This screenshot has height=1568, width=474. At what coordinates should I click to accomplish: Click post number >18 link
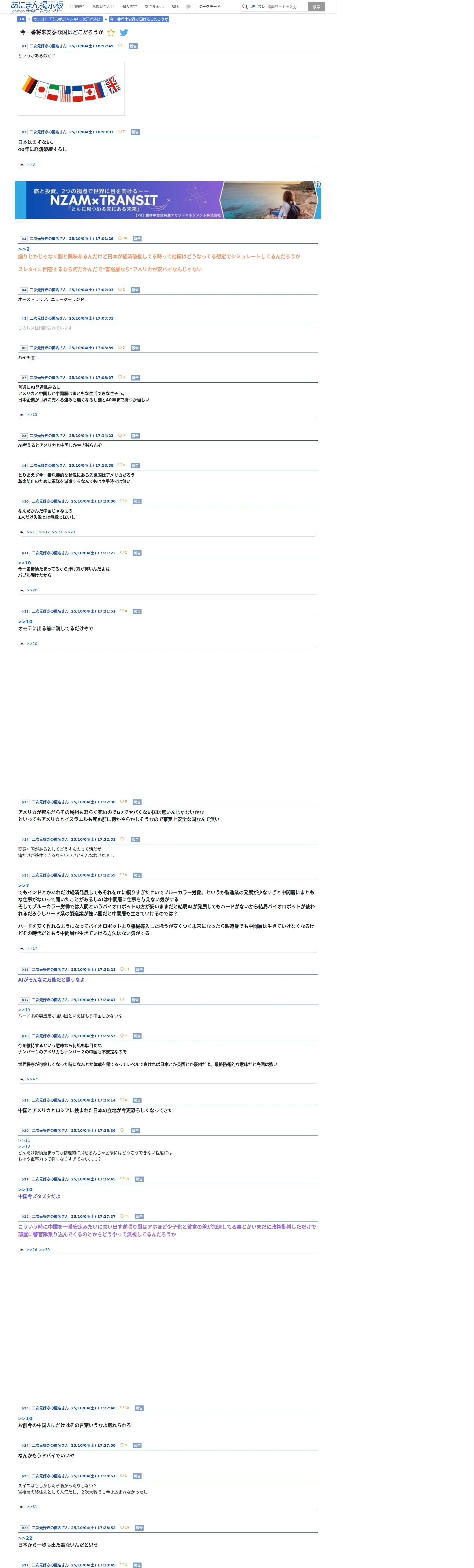click(24, 1036)
